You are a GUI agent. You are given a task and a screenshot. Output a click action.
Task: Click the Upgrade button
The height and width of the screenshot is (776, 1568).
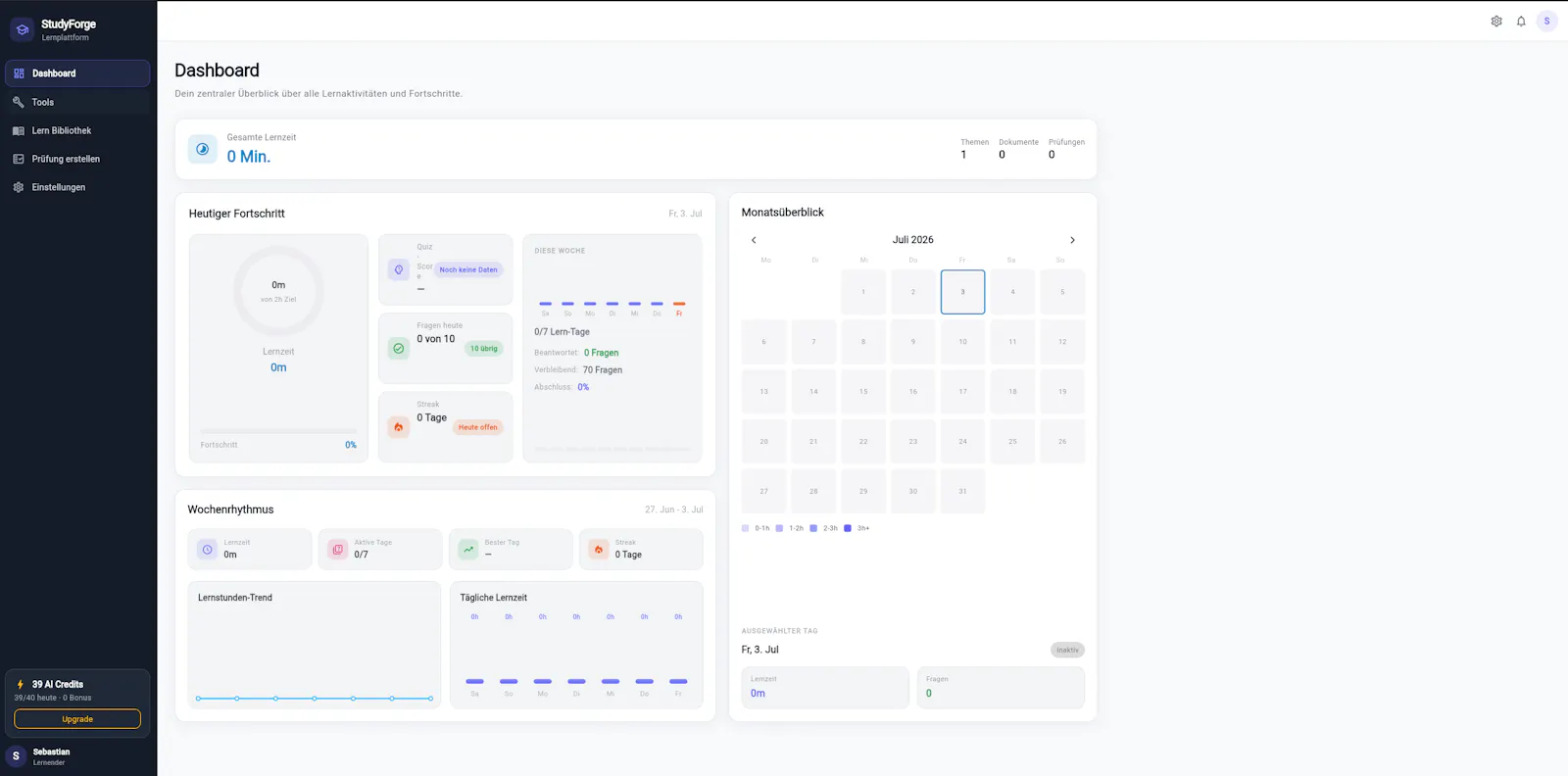click(x=77, y=719)
